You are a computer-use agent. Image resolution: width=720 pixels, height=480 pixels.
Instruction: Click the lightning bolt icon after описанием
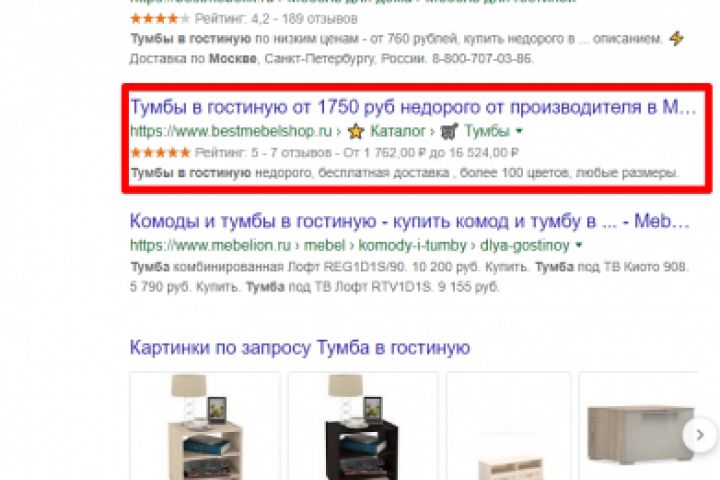(x=676, y=39)
